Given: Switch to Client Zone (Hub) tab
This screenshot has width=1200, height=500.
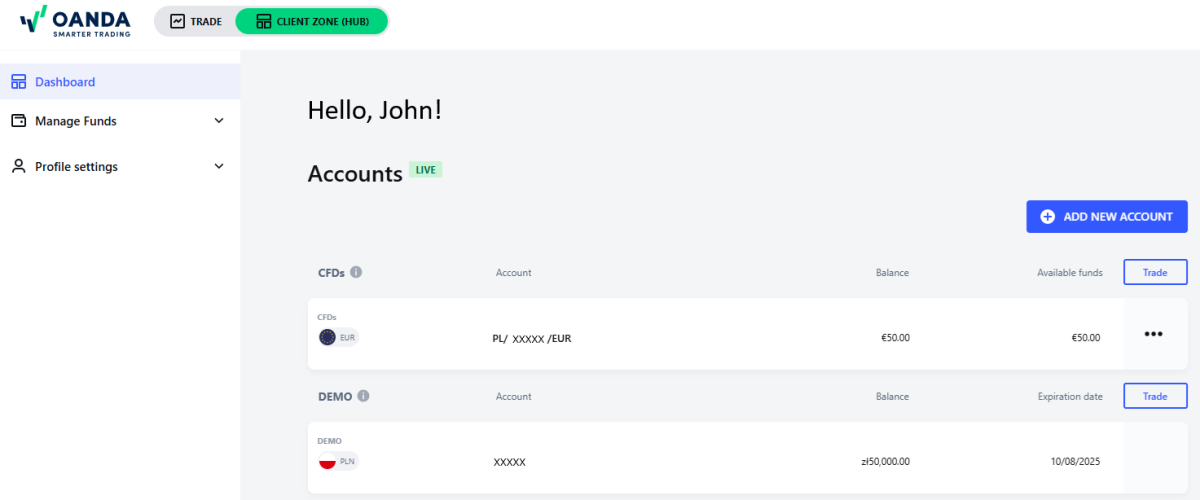Looking at the screenshot, I should 311,21.
